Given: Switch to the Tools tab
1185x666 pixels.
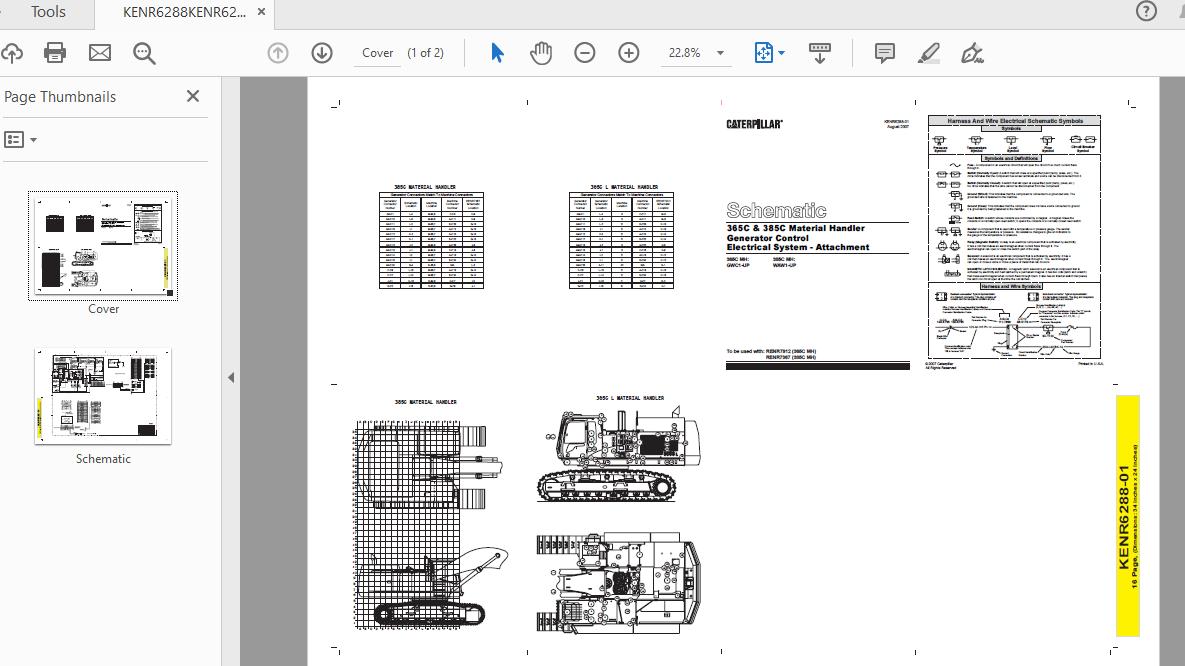Looking at the screenshot, I should (46, 12).
